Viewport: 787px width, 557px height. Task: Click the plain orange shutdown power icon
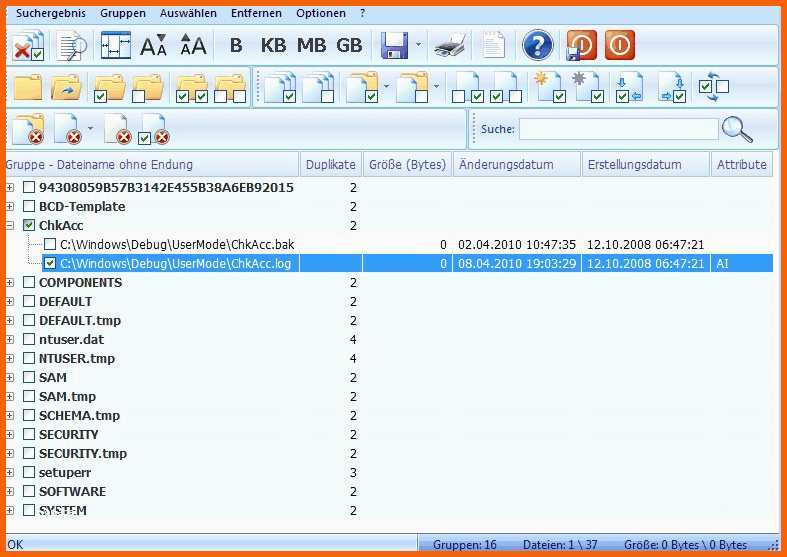(620, 46)
